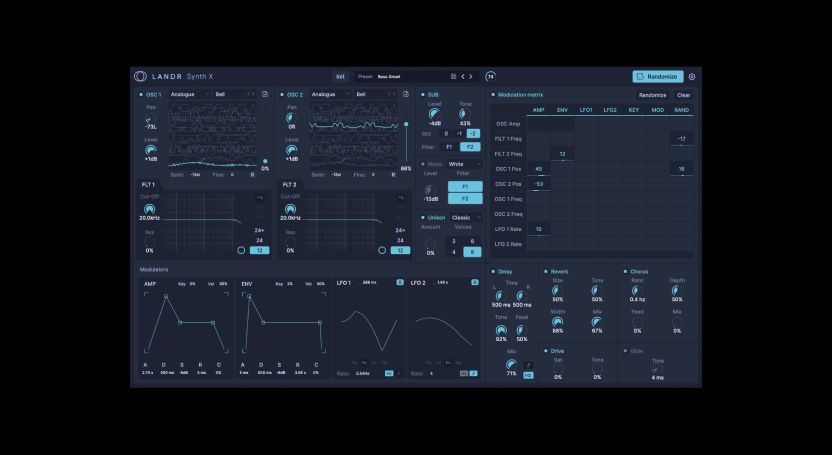Route SUB filter to F2
Image resolution: width=832 pixels, height=455 pixels.
(x=470, y=147)
